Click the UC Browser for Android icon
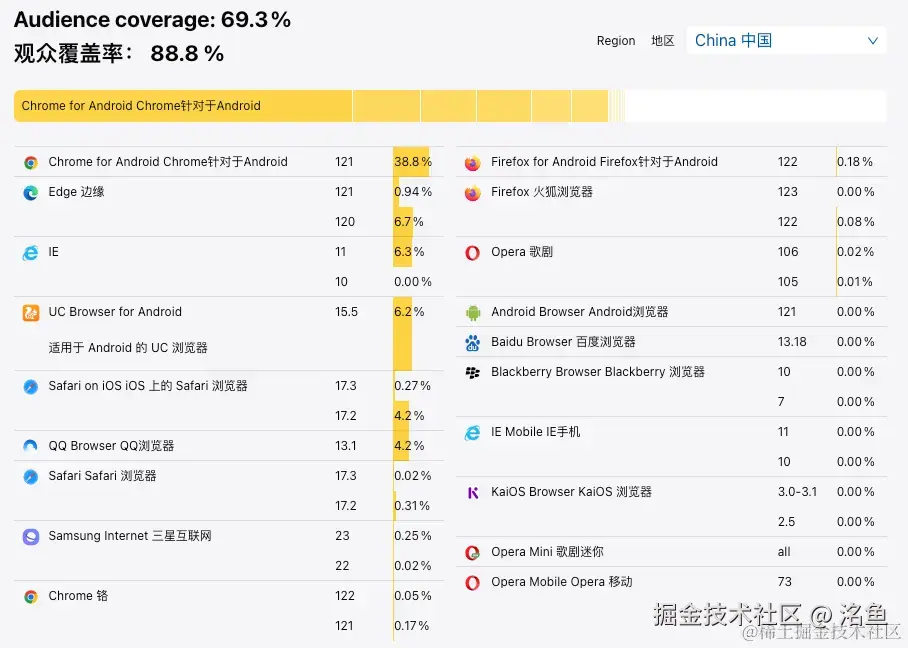 31,313
